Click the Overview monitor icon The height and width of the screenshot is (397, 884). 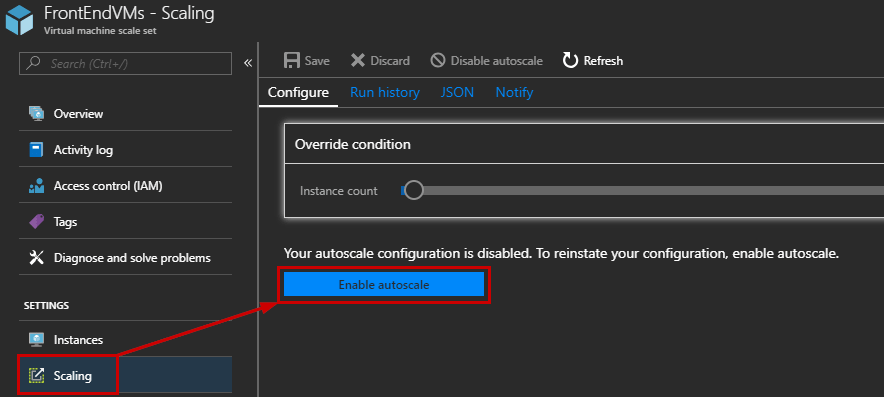(36, 113)
